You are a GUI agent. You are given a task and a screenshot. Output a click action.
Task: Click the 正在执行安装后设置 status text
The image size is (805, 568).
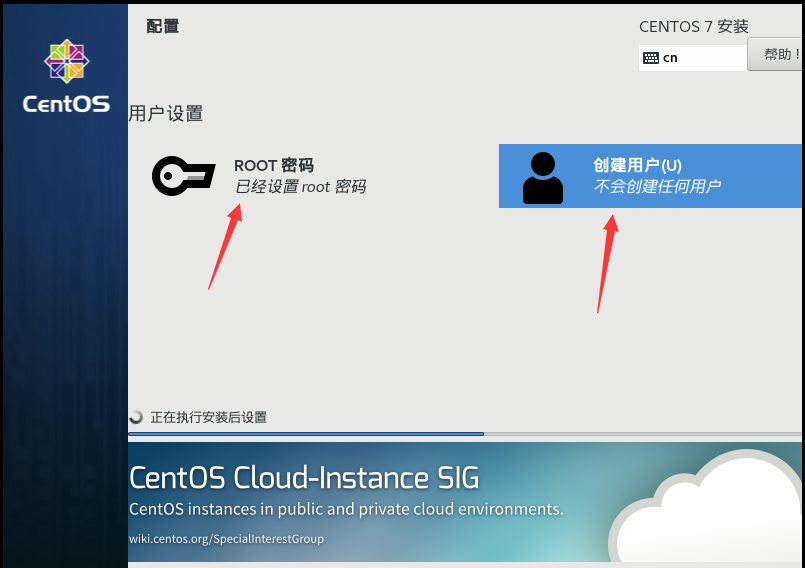coord(208,417)
